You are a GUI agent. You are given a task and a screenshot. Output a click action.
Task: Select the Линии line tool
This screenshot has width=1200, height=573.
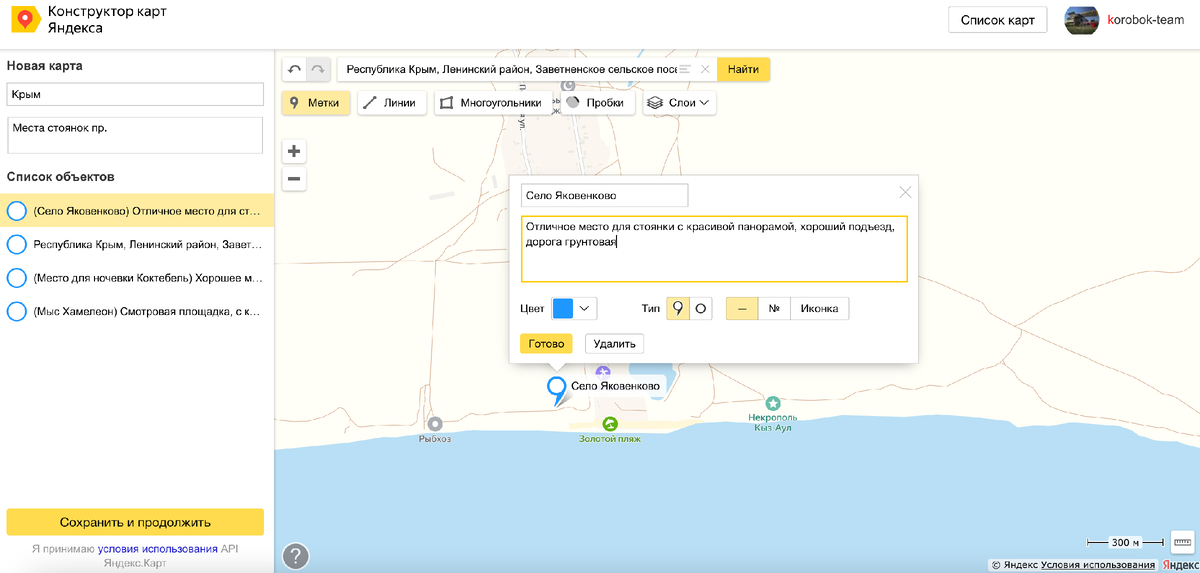click(392, 102)
